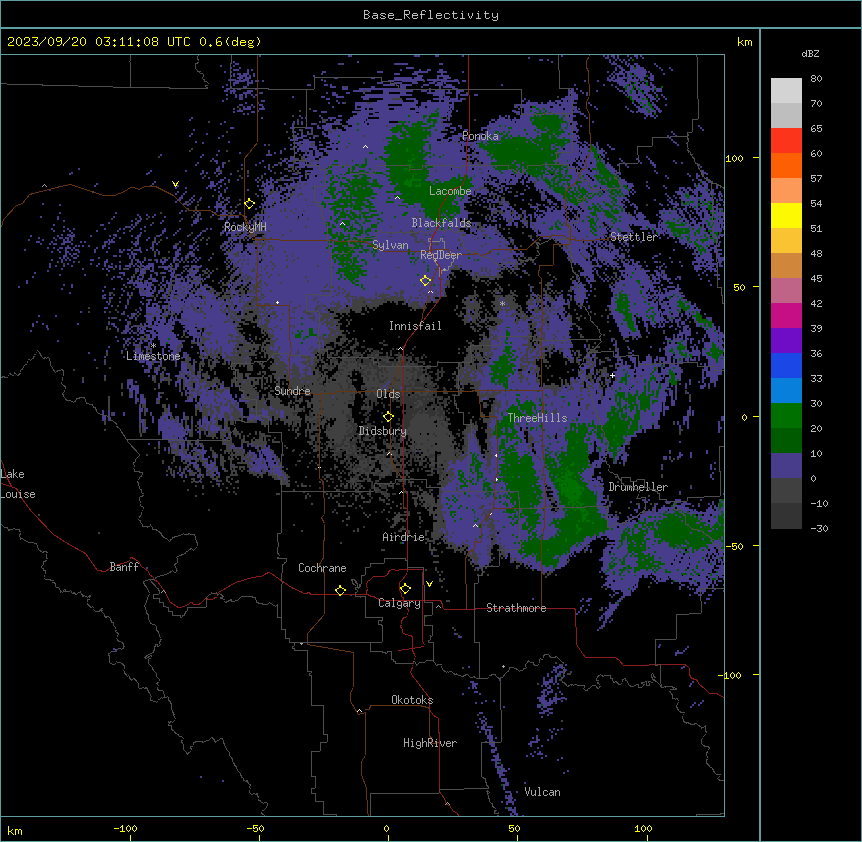This screenshot has height=842, width=862.
Task: Pick the yellow swatch between 54 and 51 dBZ
Action: pyautogui.click(x=786, y=215)
